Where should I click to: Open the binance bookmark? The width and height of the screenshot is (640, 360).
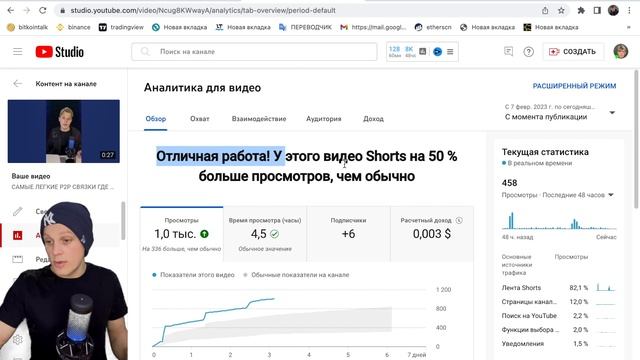[x=73, y=27]
